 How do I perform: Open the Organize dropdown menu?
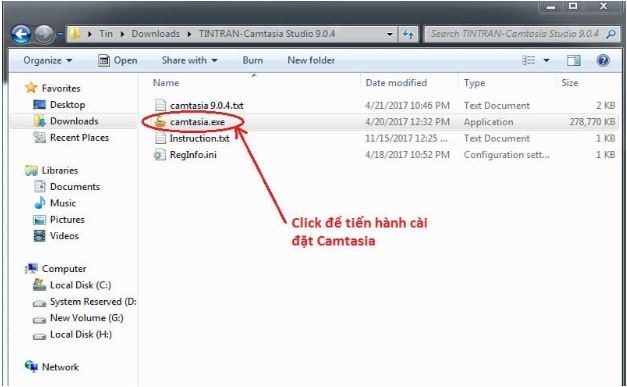point(48,60)
